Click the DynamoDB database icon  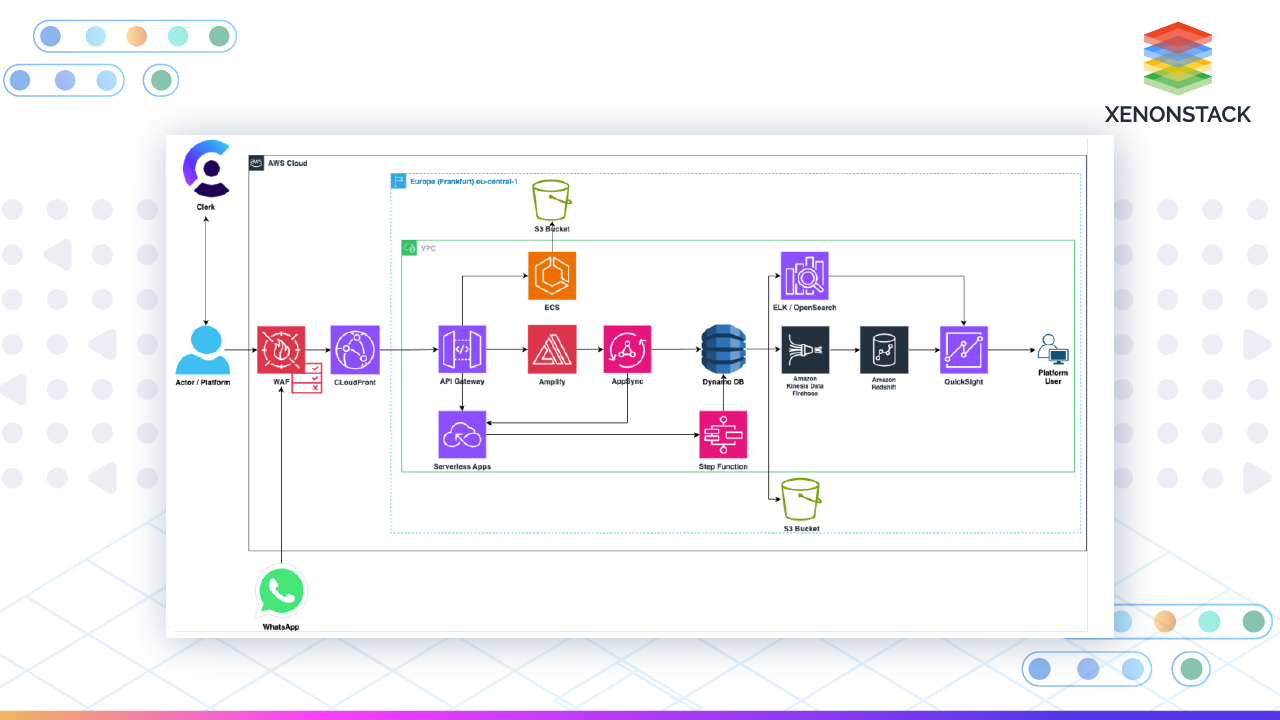coord(722,350)
